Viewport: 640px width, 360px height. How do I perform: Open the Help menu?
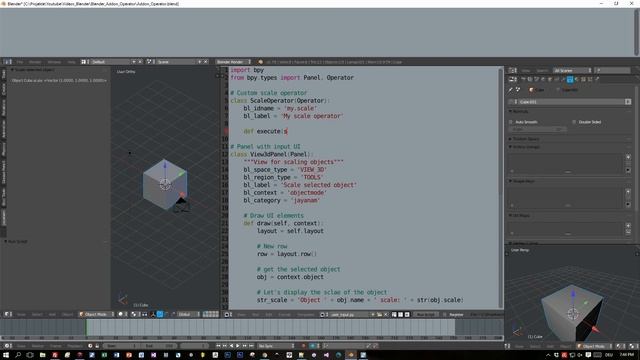(x=71, y=62)
